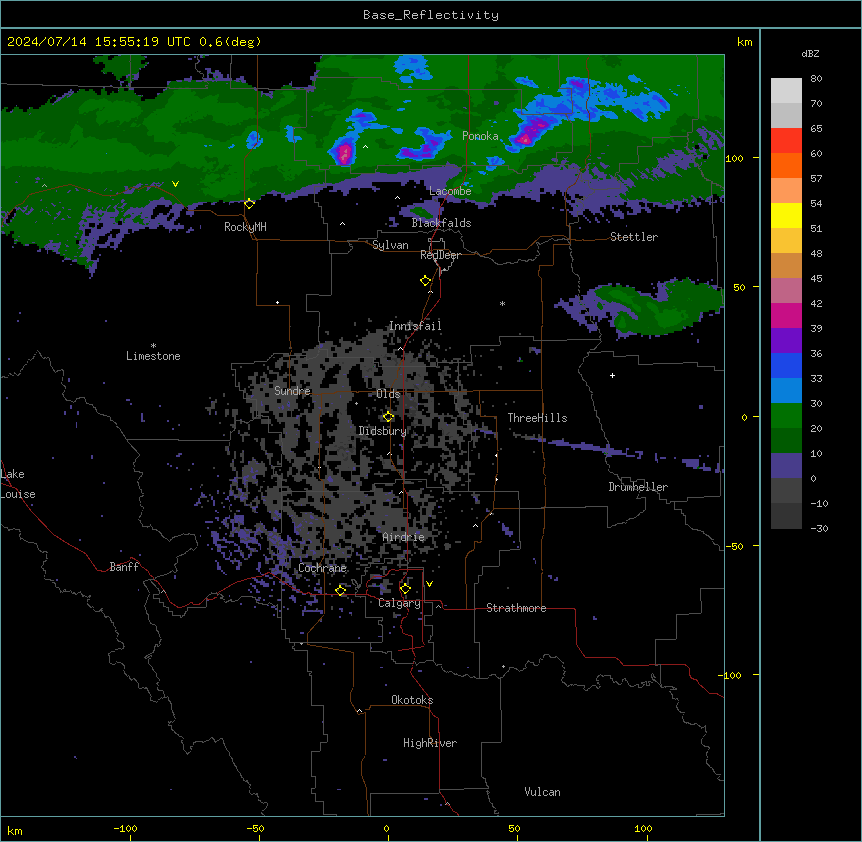Screen dimensions: 862x842
Task: Click the red legend swatch between 65 and 60
Action: (786, 140)
